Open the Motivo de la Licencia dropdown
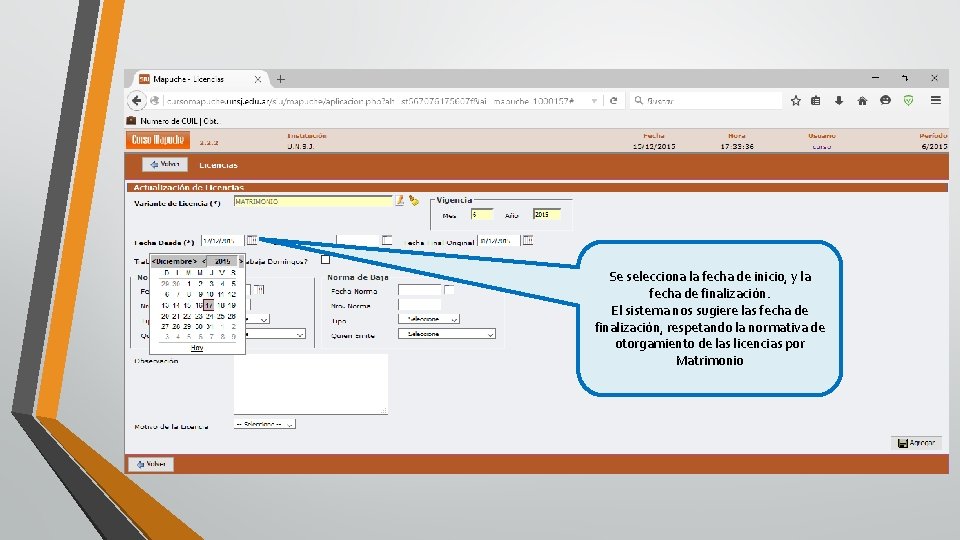The height and width of the screenshot is (540, 960). (264, 424)
